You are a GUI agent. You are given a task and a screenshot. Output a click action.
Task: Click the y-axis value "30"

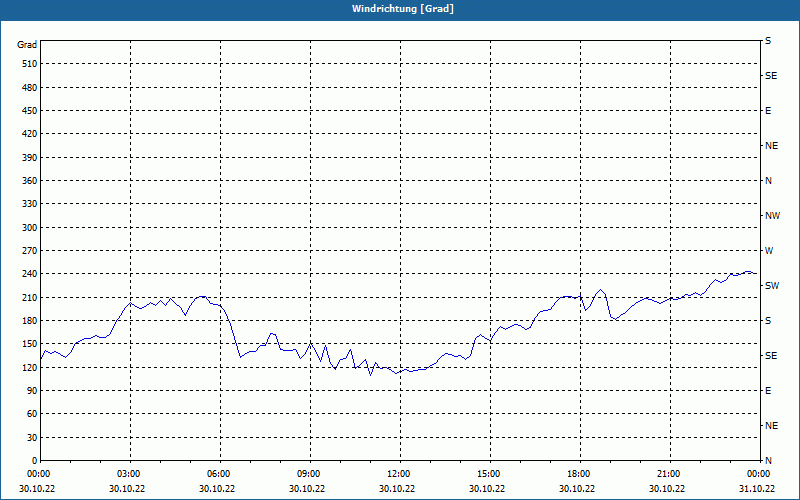32,437
